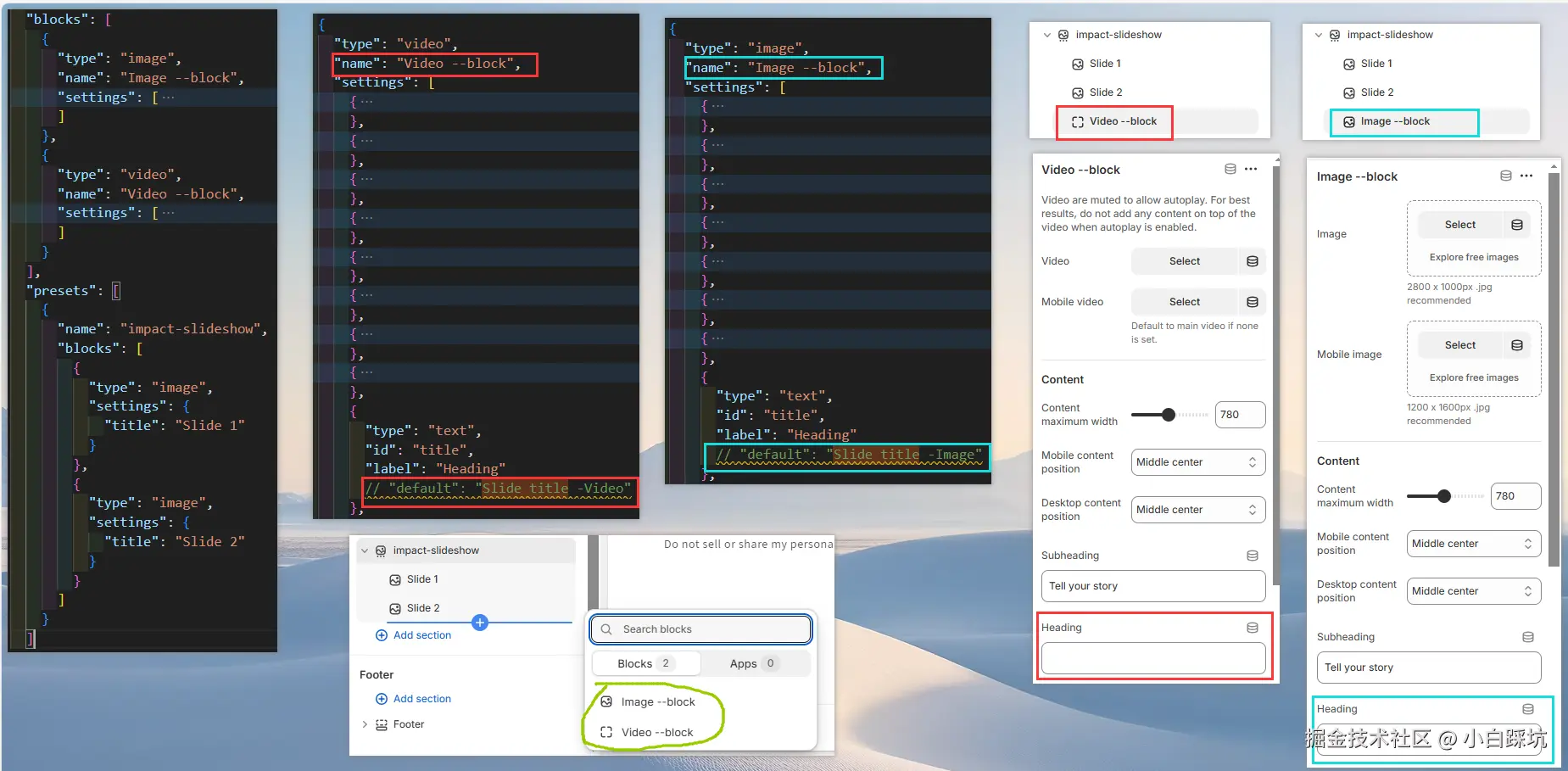Image resolution: width=1568 pixels, height=771 pixels.
Task: Click Select in the Image picker box
Action: [1460, 225]
